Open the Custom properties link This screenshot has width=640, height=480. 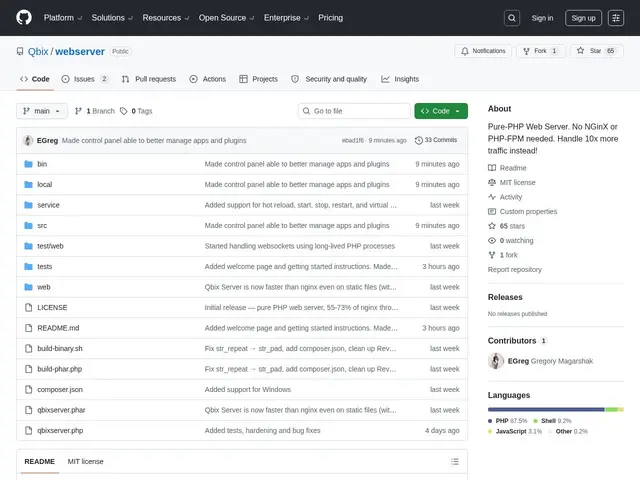coord(522,211)
